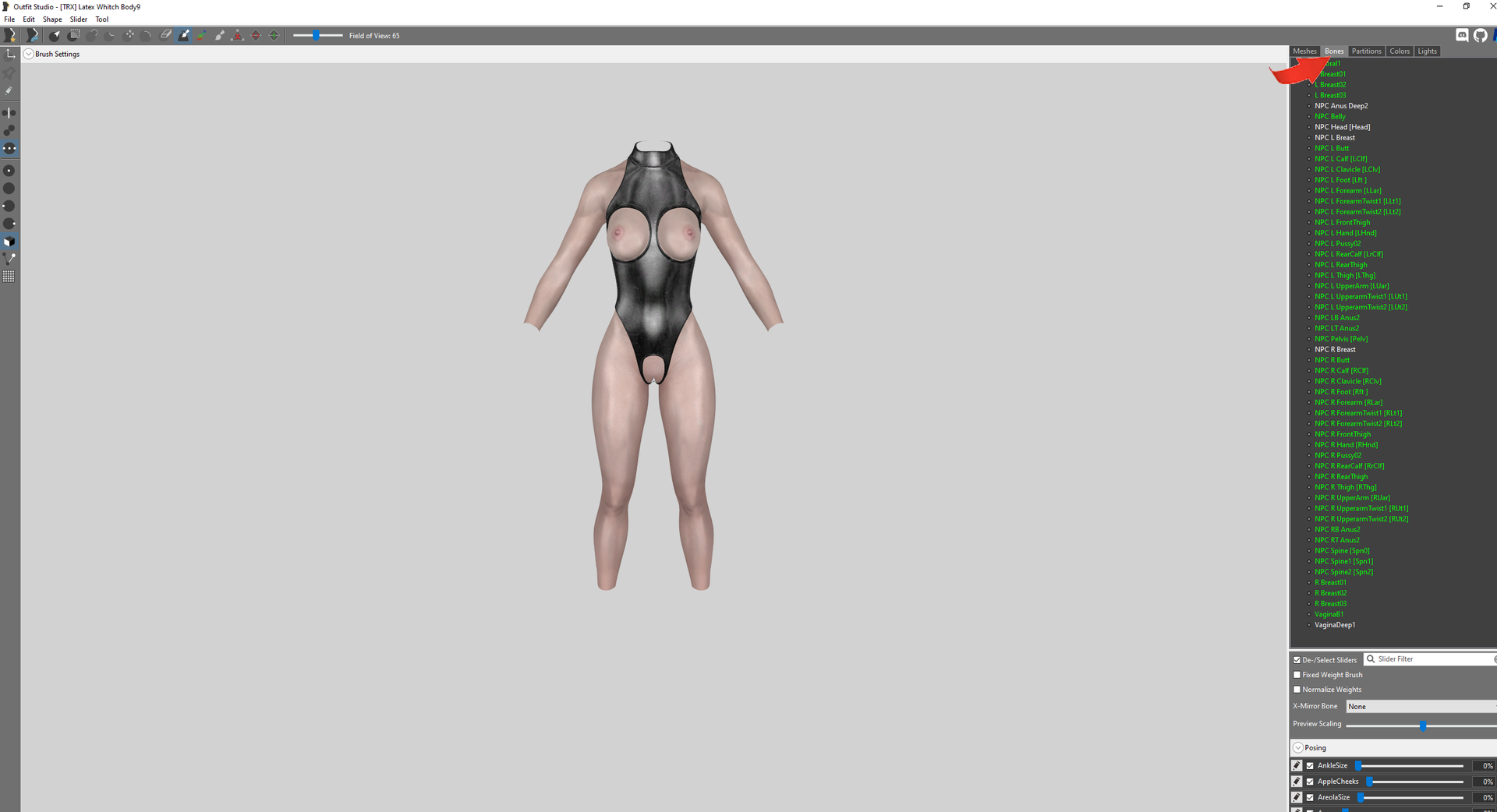Open the Tool menu

pos(102,19)
